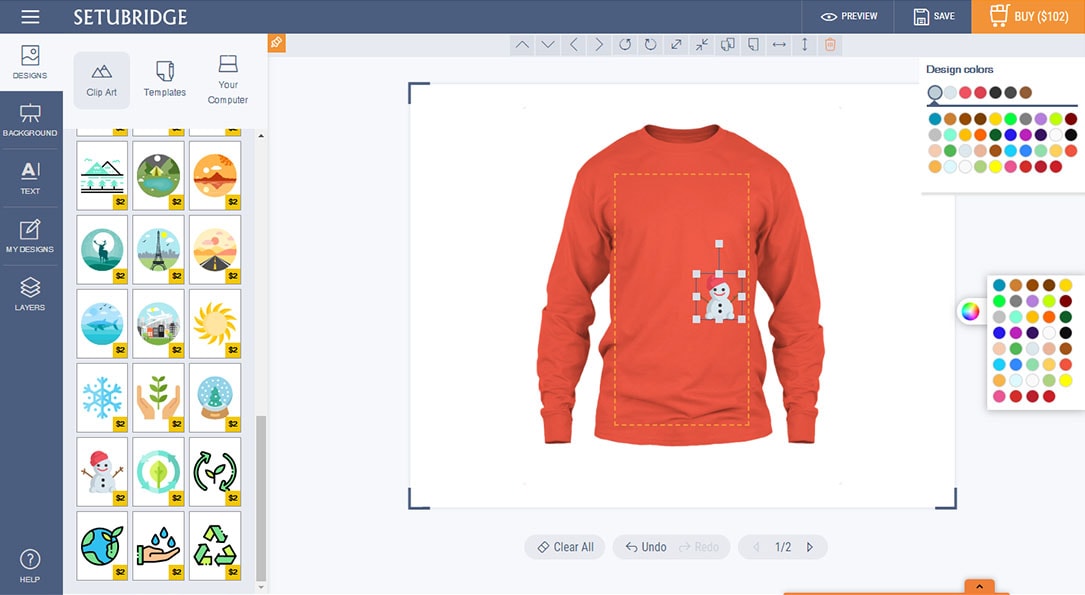Add the camping tent clip art

point(158,176)
